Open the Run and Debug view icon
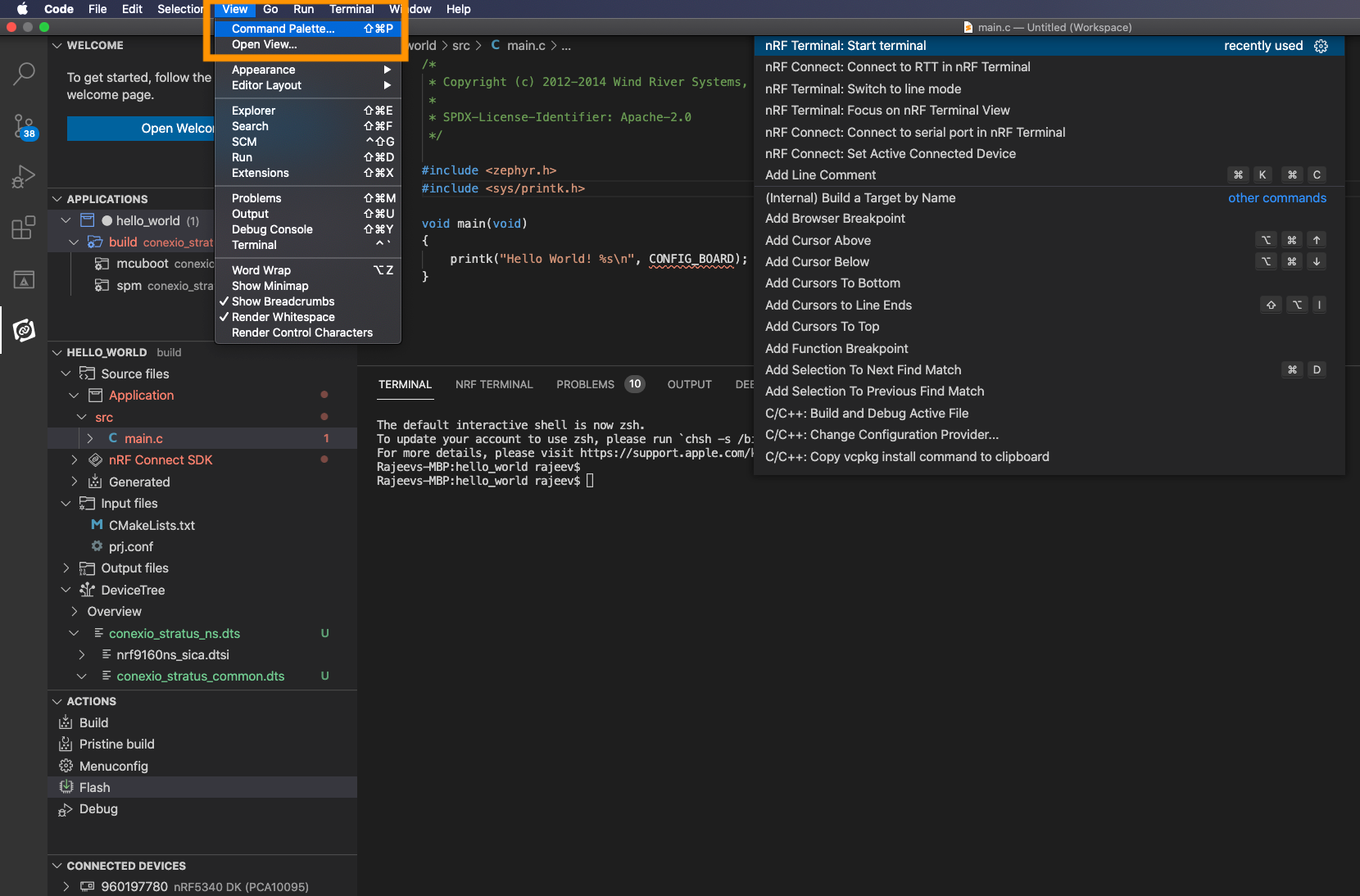 (24, 176)
